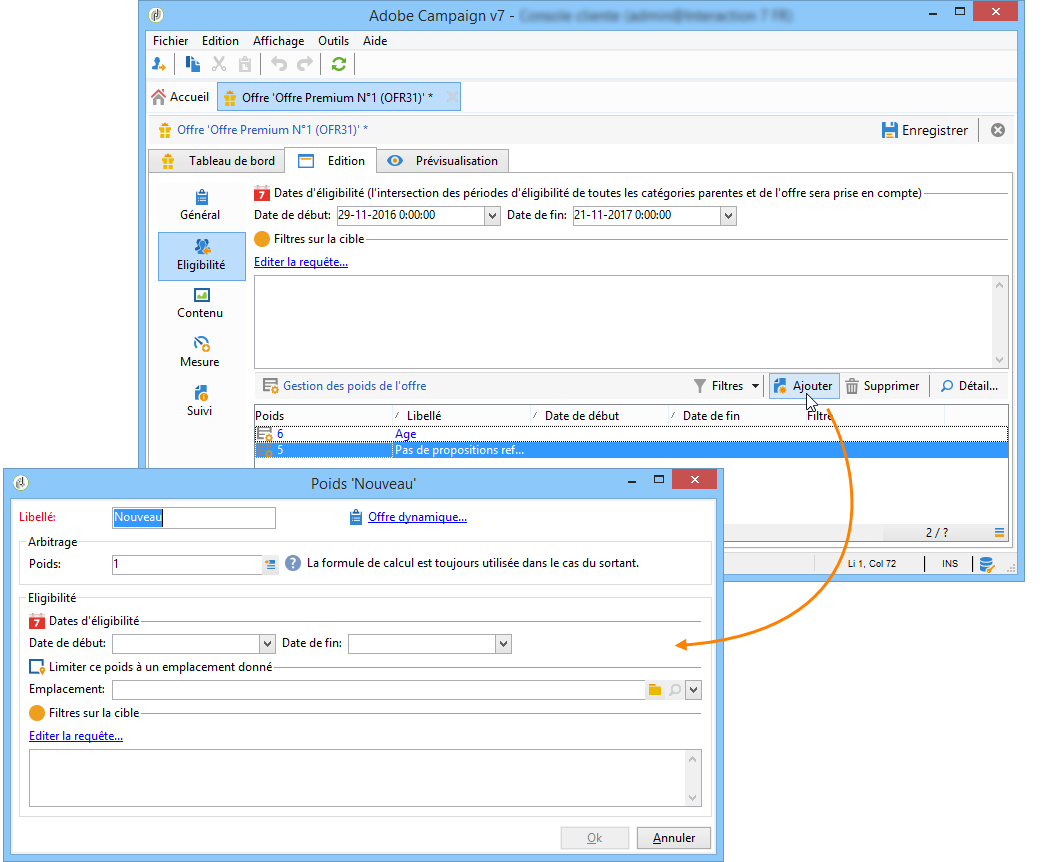This screenshot has height=862, width=1044.
Task: Click scrollbar down arrow of main filter box
Action: [x=999, y=359]
